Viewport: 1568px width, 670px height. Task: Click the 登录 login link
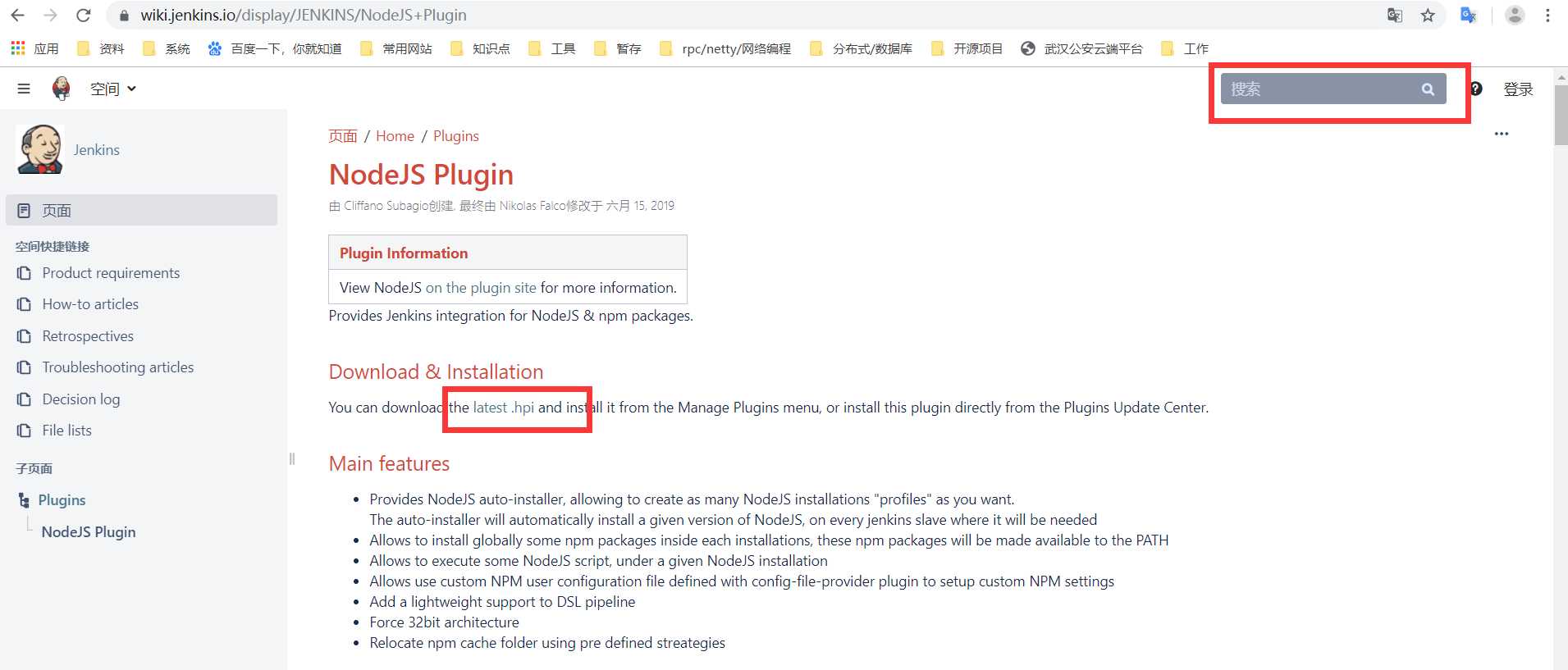point(1518,89)
